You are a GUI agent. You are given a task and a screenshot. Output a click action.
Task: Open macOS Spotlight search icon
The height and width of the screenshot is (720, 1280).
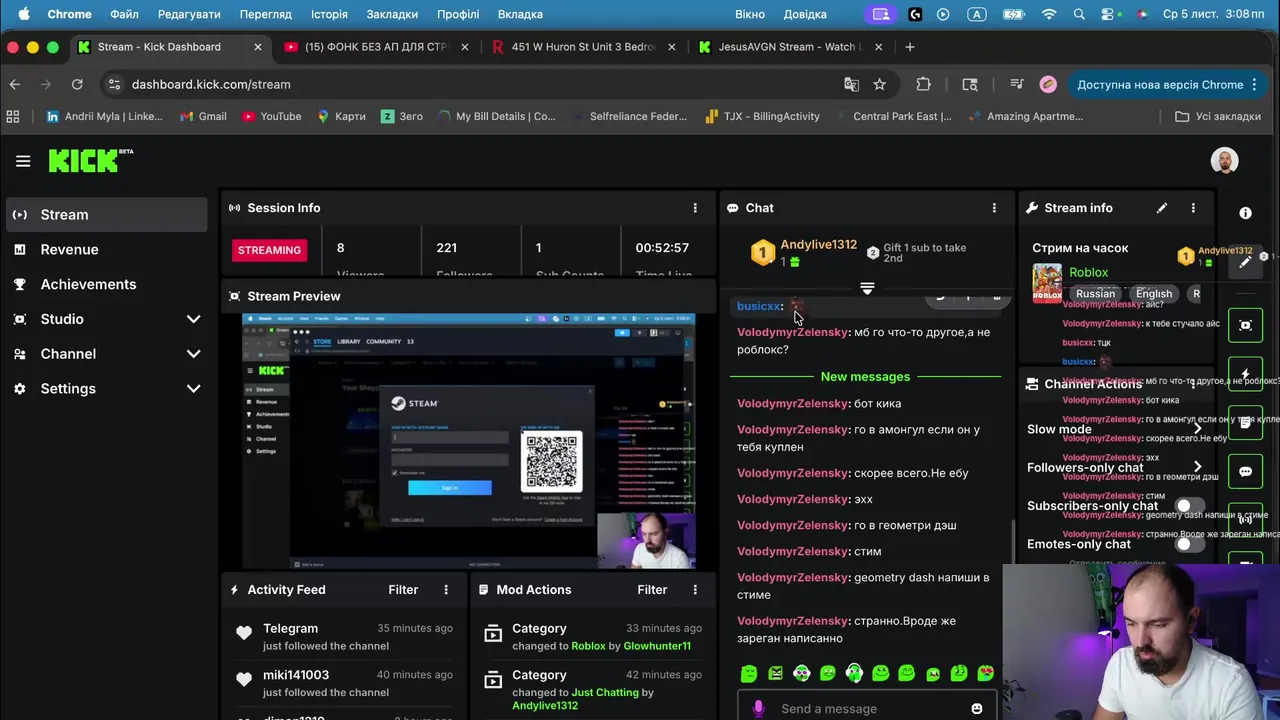click(x=1079, y=14)
